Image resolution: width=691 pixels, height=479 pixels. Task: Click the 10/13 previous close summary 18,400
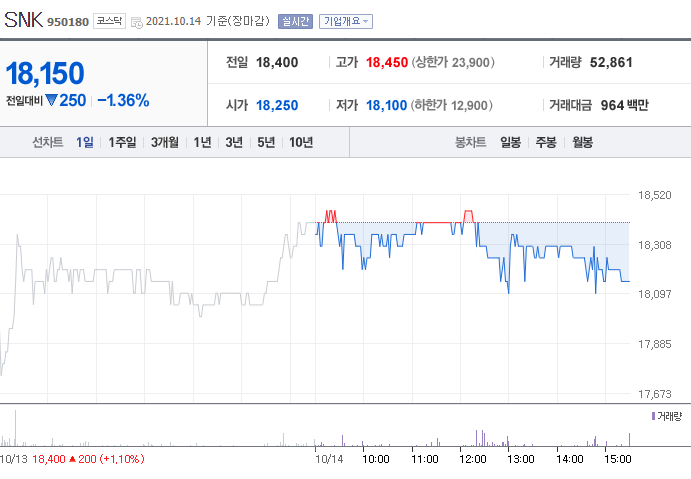48,460
